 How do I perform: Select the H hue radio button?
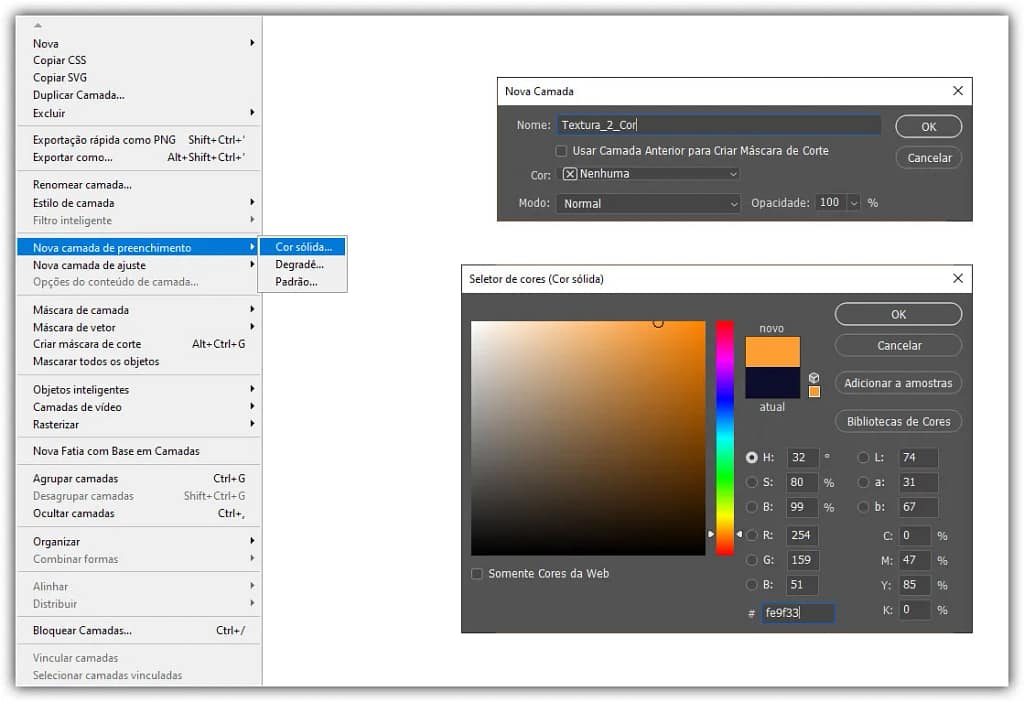tap(752, 457)
